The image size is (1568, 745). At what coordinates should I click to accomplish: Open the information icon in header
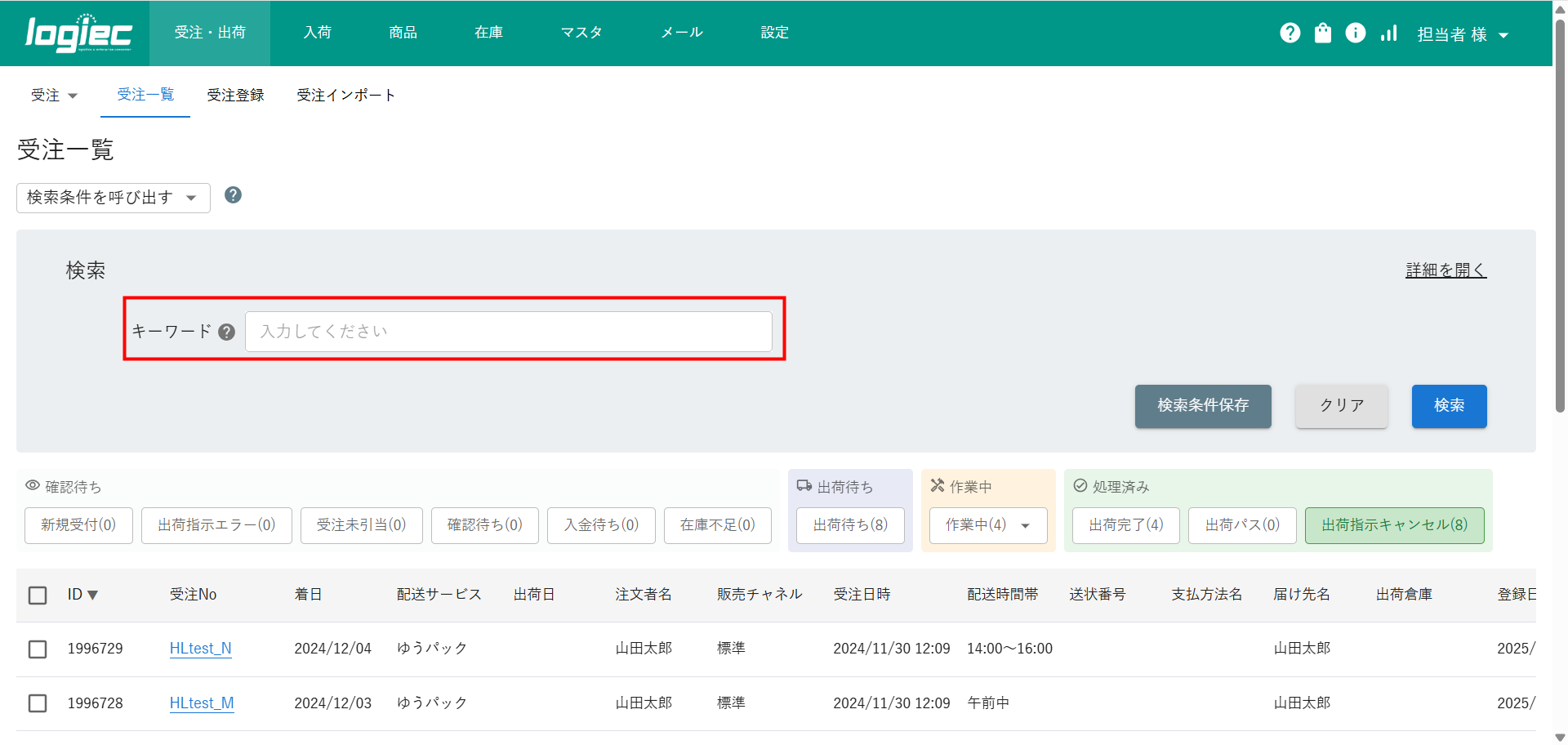1355,33
